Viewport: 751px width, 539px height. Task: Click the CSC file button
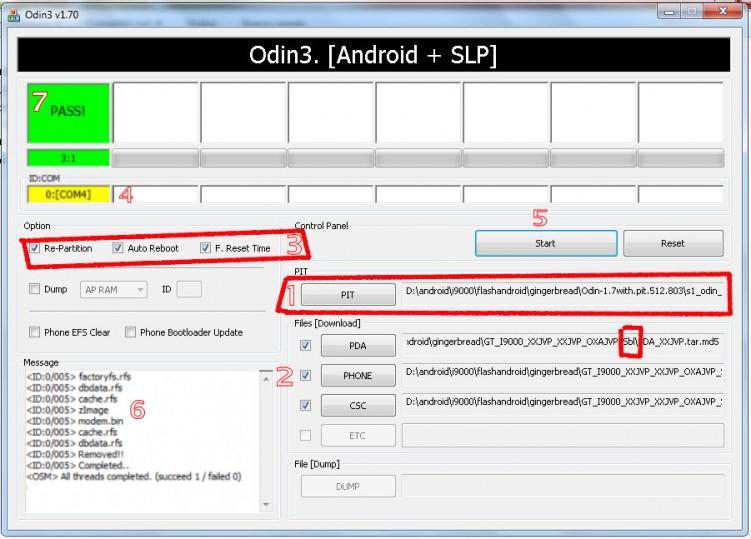(358, 405)
